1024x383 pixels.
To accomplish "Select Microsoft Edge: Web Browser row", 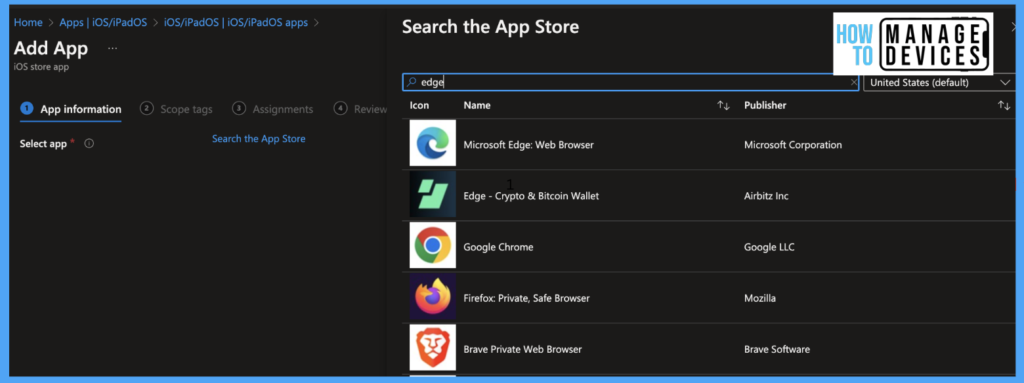I will tap(709, 144).
